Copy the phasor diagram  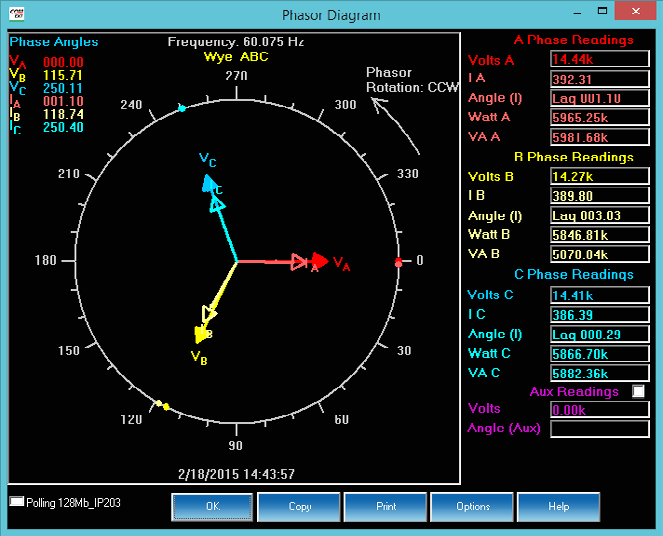pyautogui.click(x=299, y=506)
